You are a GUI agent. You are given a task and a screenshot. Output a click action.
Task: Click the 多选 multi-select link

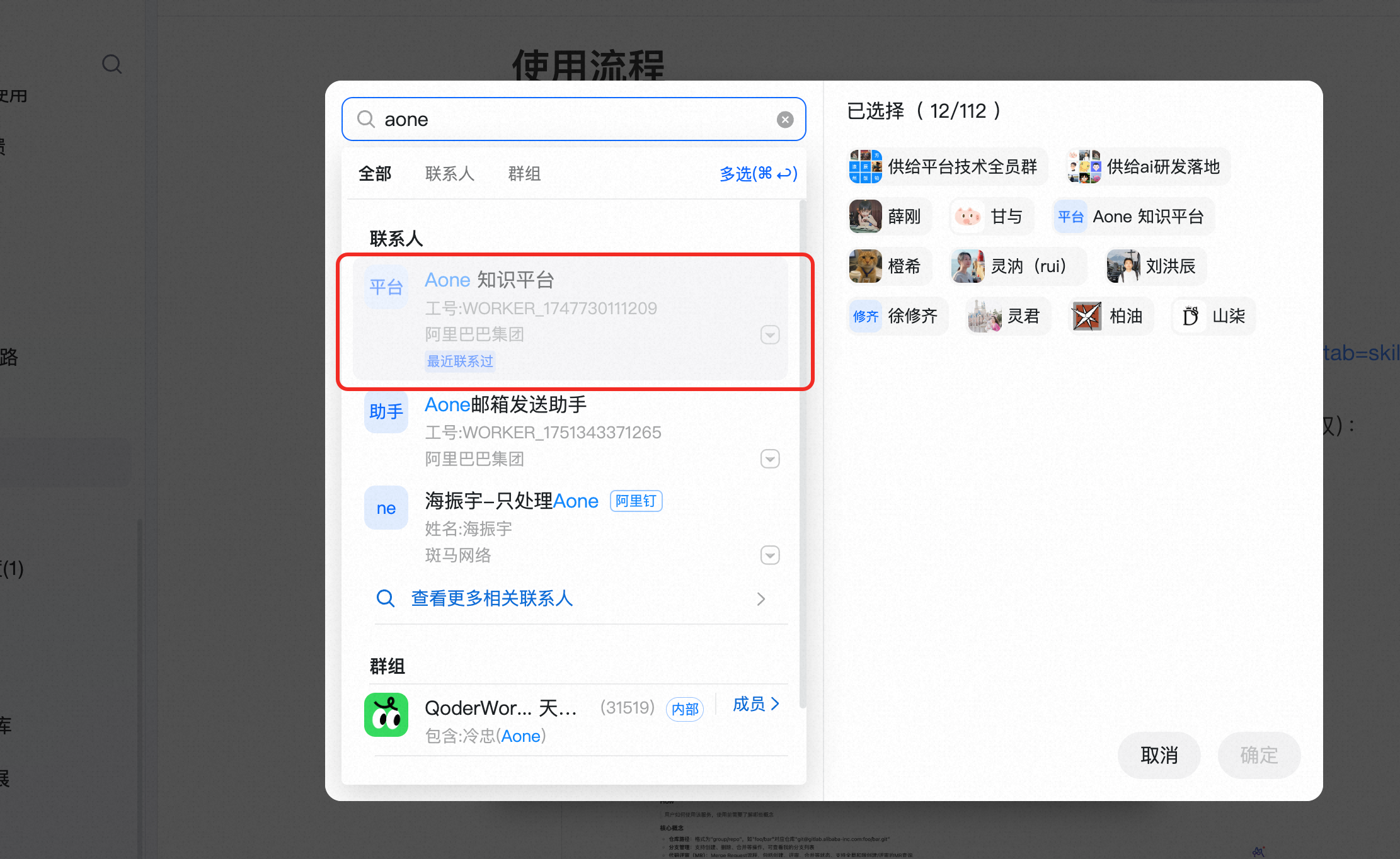(759, 174)
